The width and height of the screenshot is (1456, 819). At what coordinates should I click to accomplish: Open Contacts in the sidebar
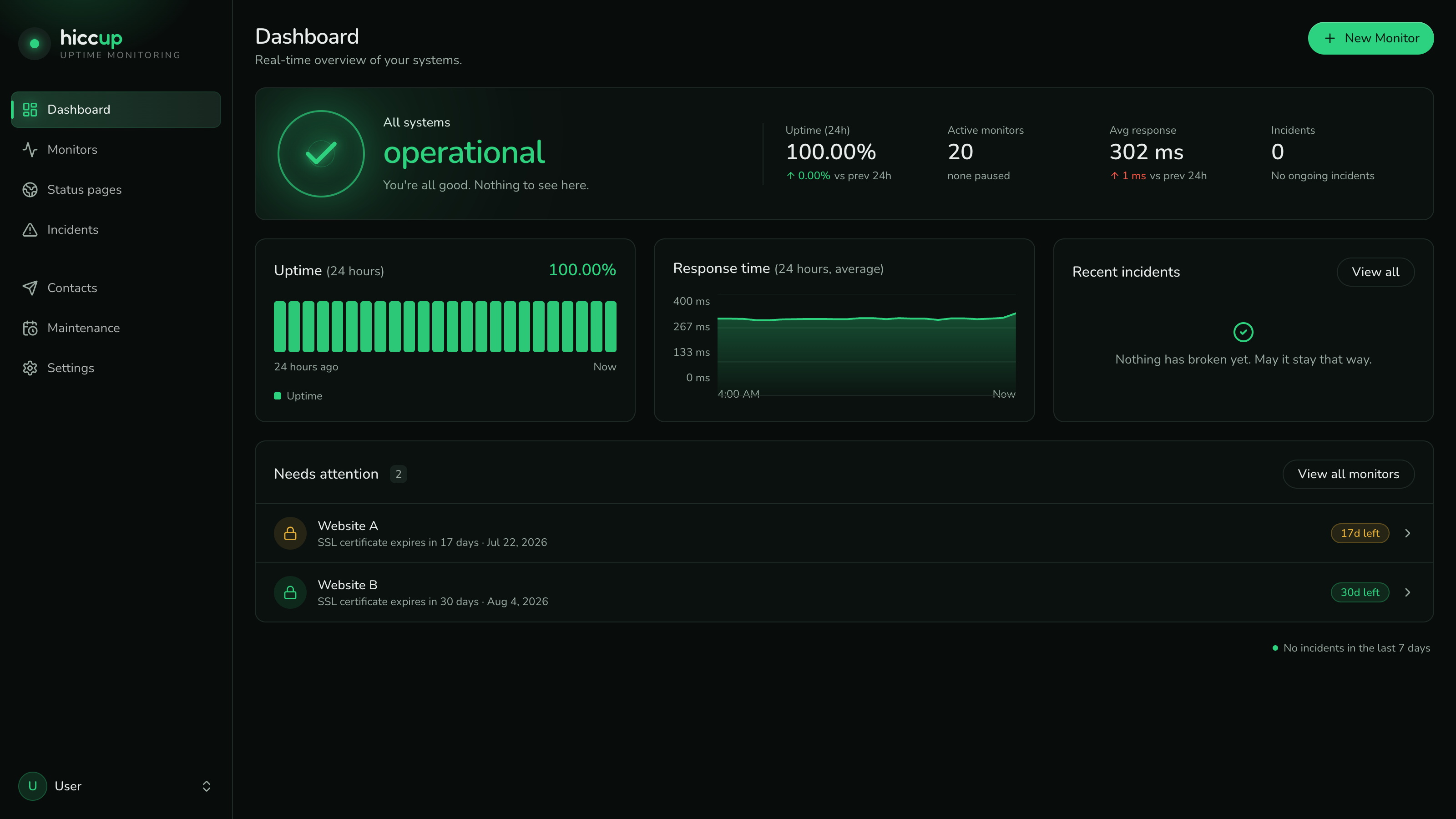click(x=116, y=288)
